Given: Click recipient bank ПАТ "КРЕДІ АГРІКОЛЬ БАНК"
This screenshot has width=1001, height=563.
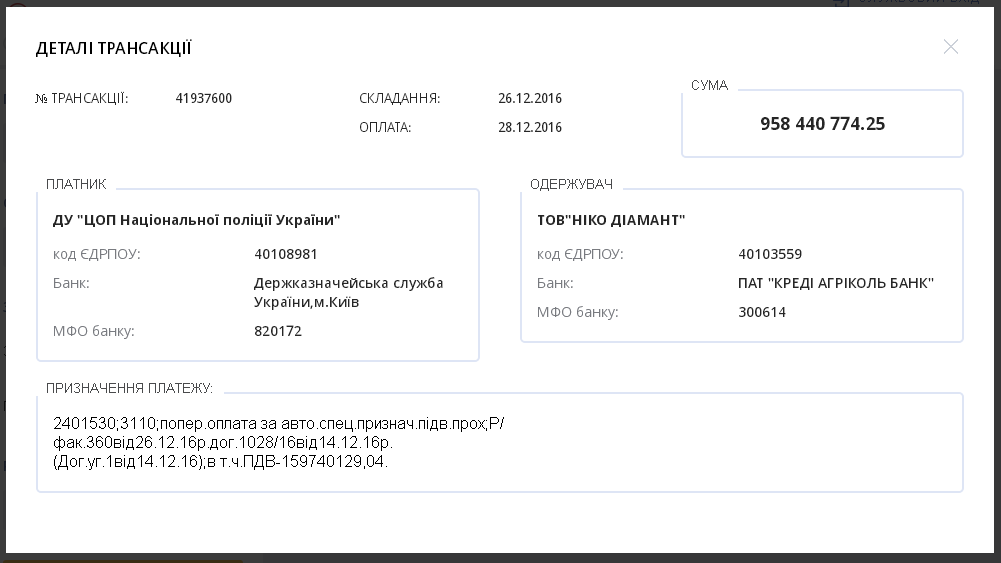Looking at the screenshot, I should coord(836,283).
